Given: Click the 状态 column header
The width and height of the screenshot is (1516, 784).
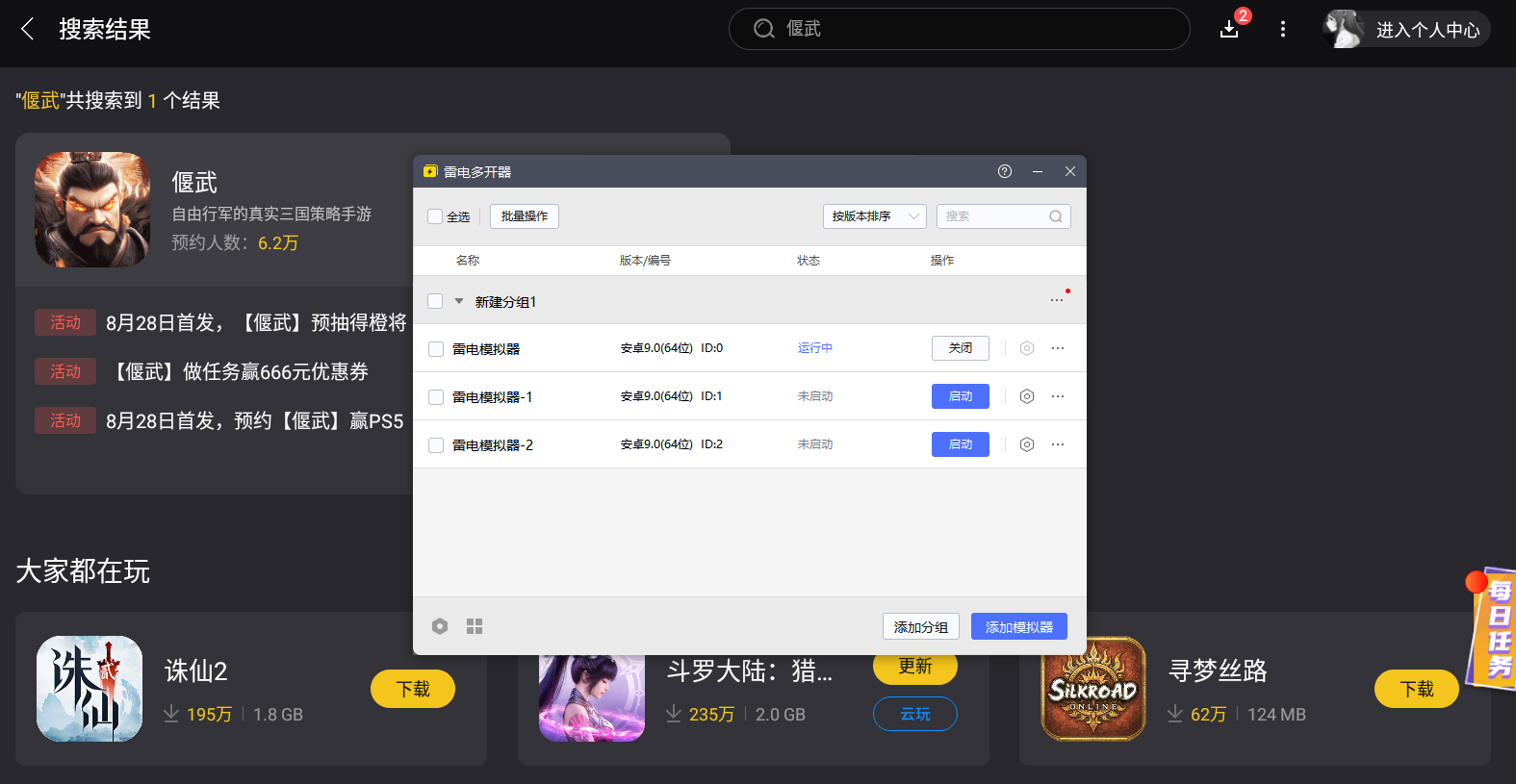Looking at the screenshot, I should (x=809, y=261).
